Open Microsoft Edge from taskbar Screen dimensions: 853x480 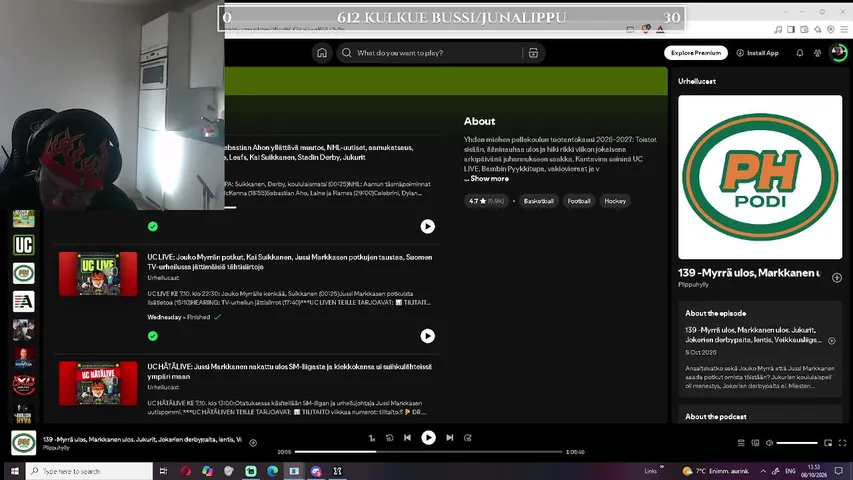click(x=273, y=471)
